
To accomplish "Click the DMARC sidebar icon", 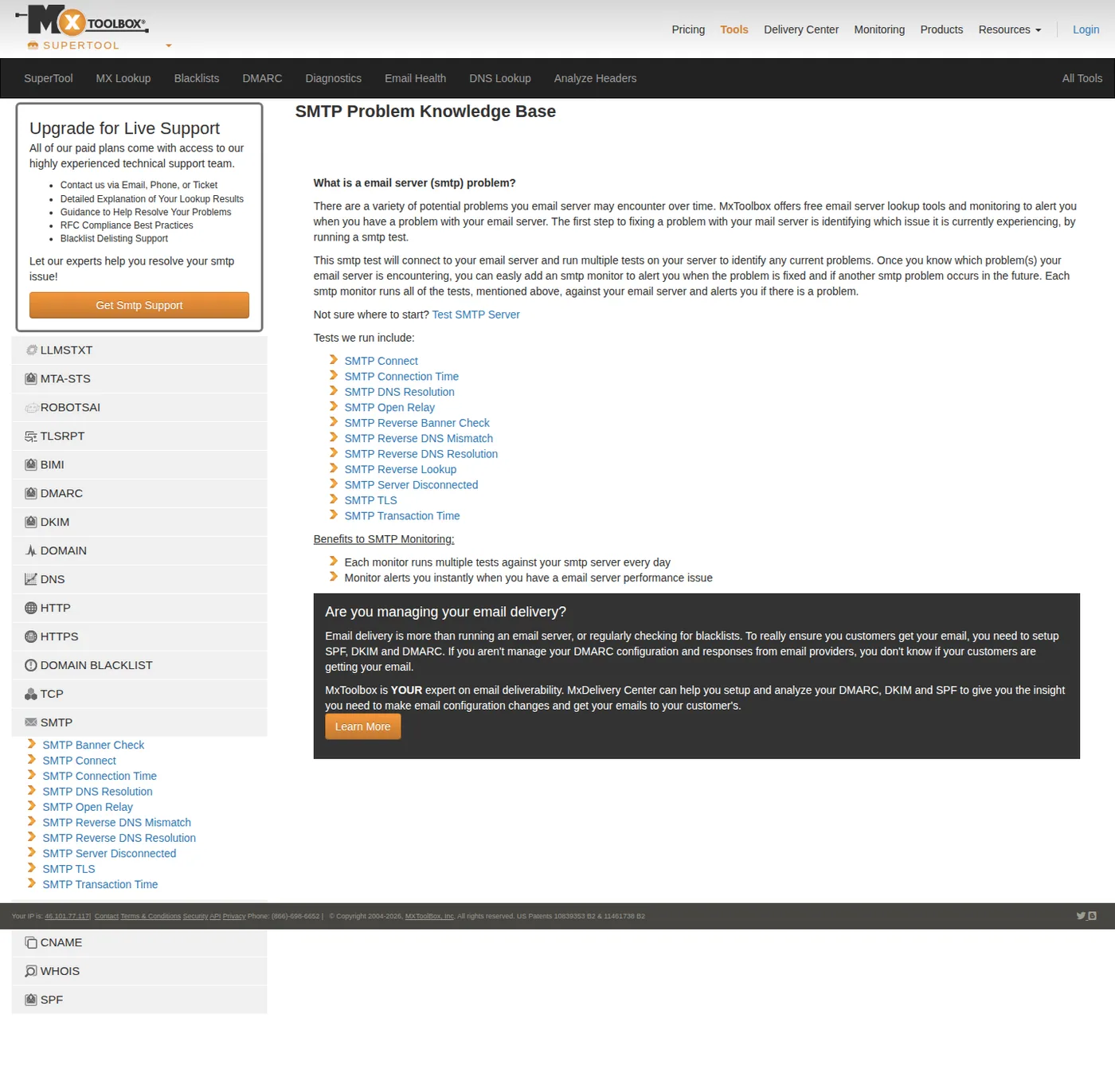I will click(x=31, y=494).
